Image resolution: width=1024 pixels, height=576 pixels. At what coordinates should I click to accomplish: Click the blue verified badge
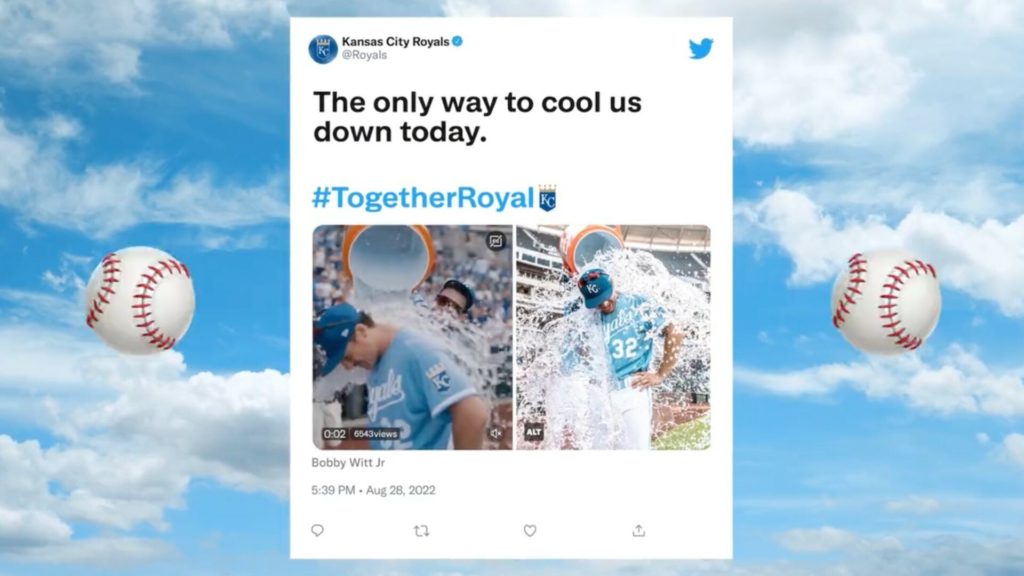point(457,41)
